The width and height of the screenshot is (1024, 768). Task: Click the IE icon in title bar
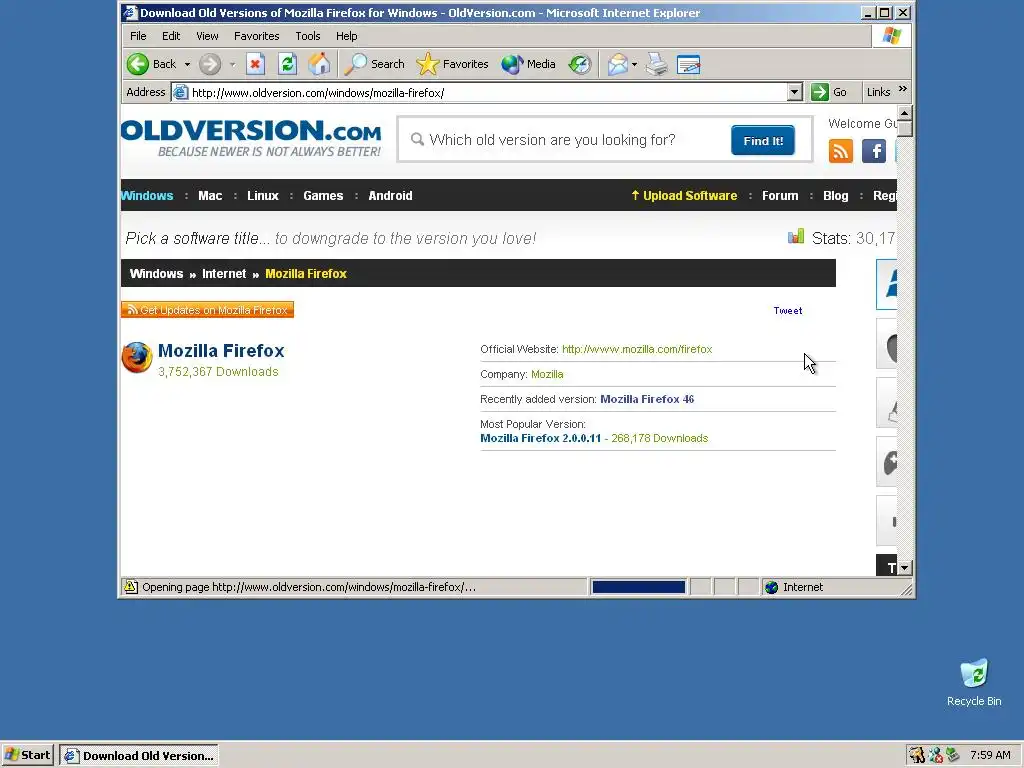[130, 12]
